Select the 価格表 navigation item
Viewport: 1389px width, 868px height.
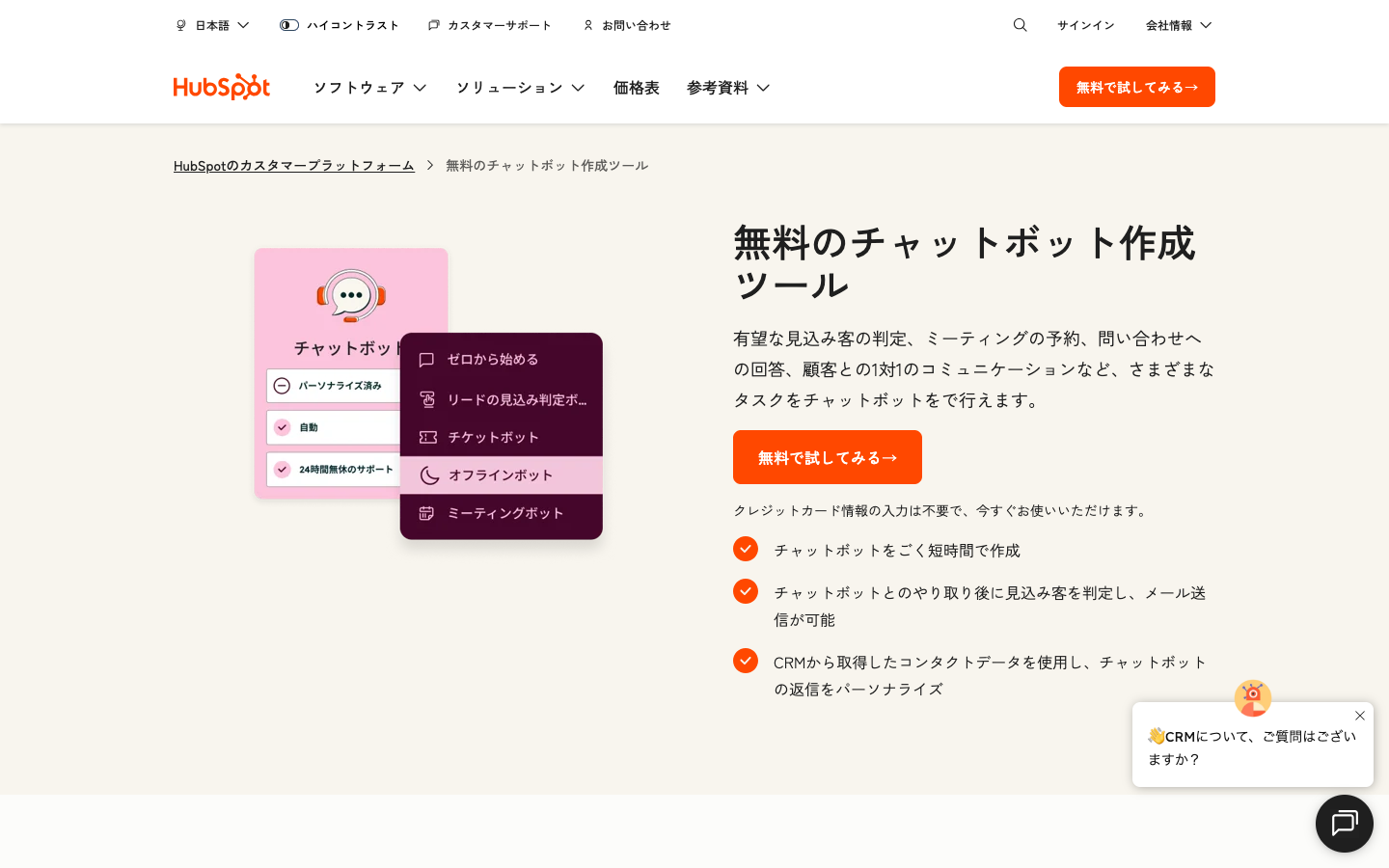coord(637,87)
